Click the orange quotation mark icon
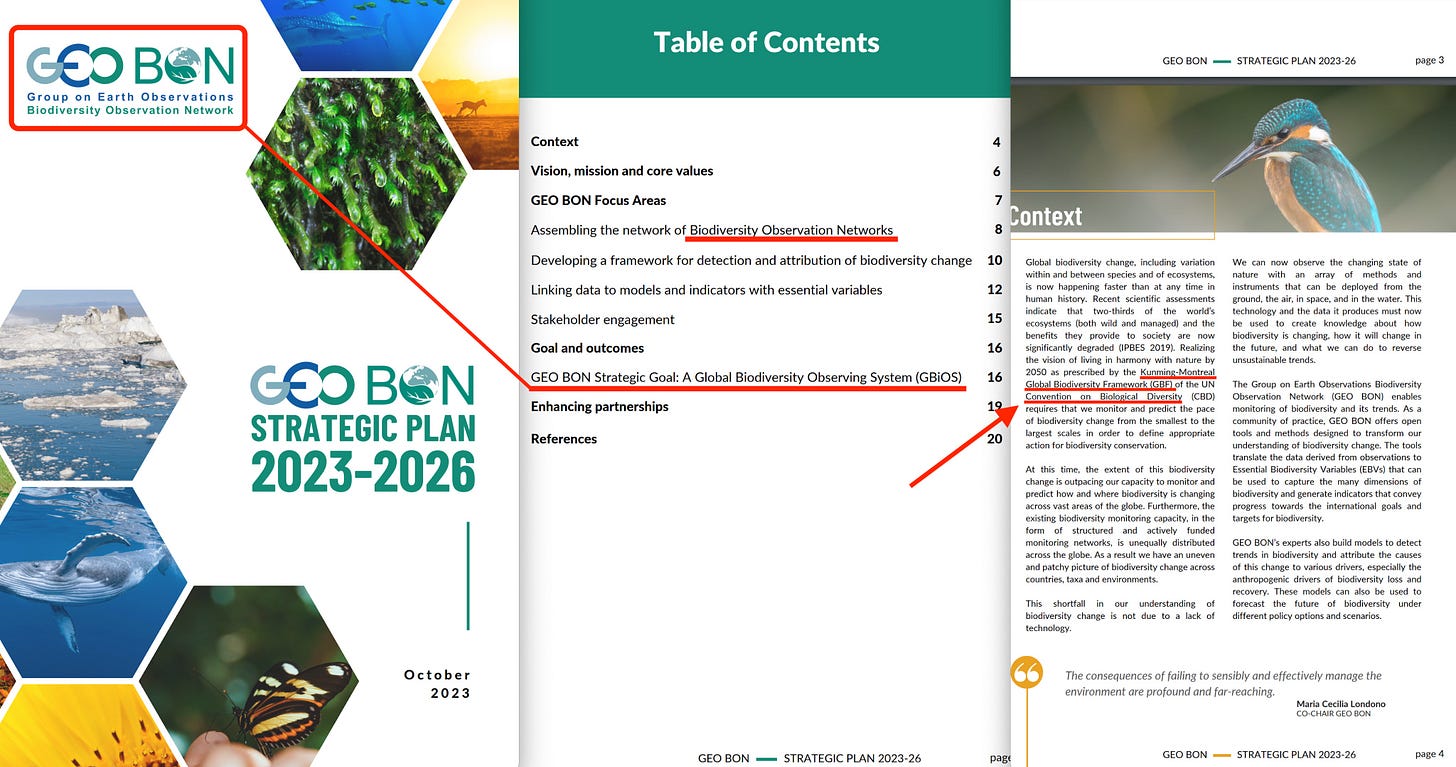This screenshot has width=1456, height=767. (1027, 673)
